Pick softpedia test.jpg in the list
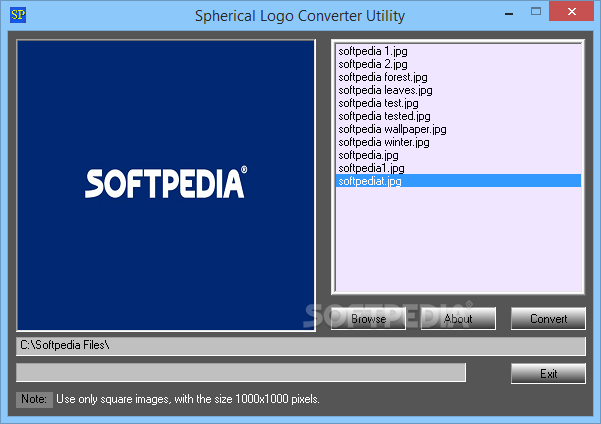 click(458, 103)
